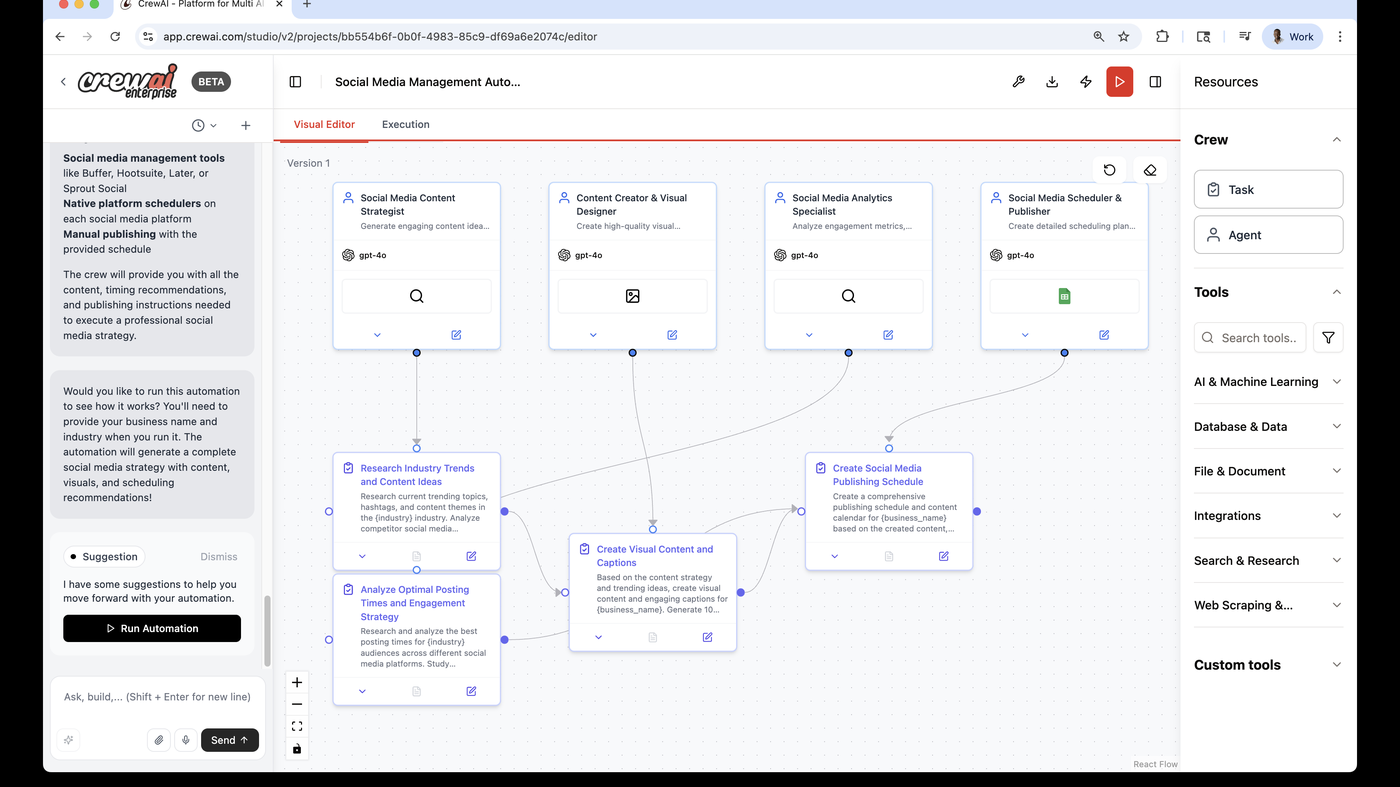Click the download icon in the top bar

point(1052,82)
